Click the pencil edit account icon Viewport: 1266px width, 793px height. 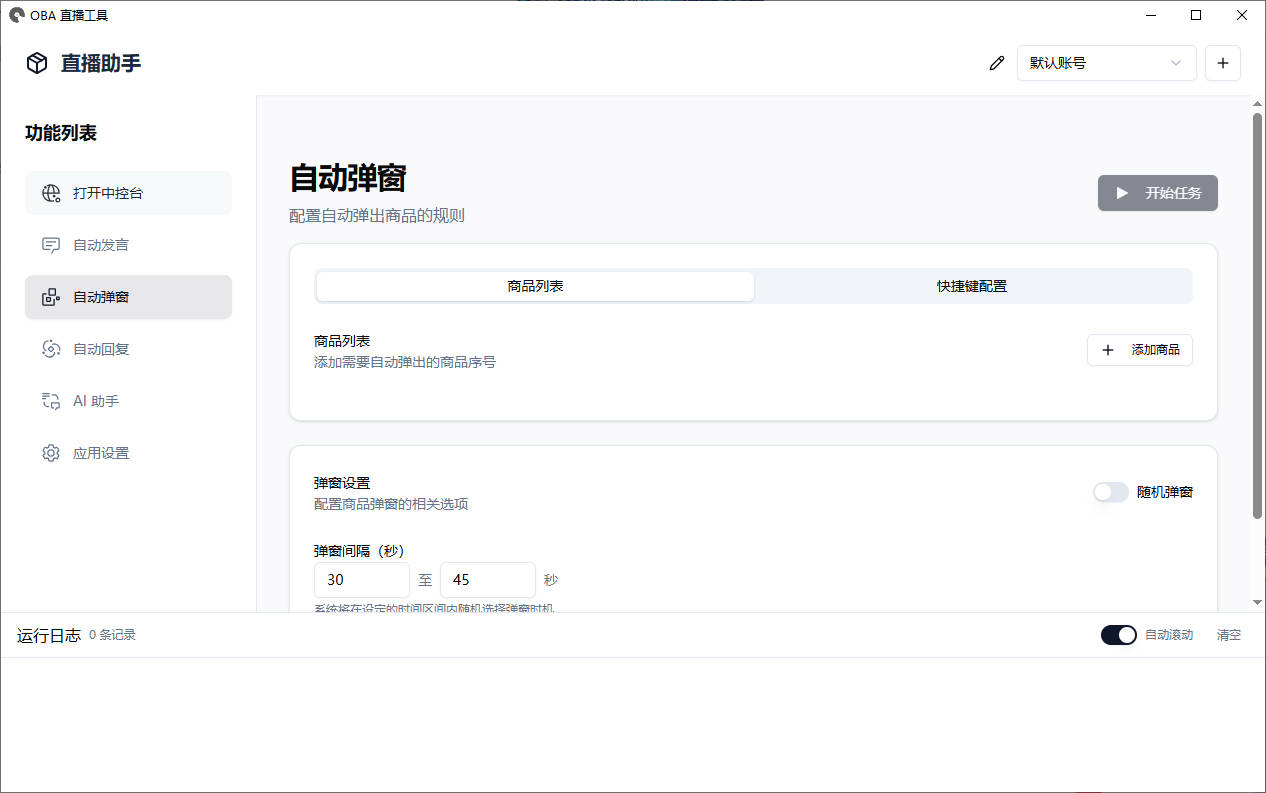[x=996, y=63]
